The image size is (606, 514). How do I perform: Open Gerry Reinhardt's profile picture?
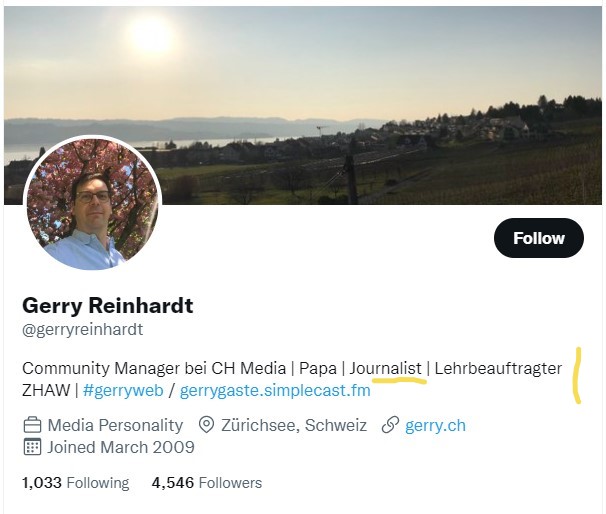tap(92, 204)
